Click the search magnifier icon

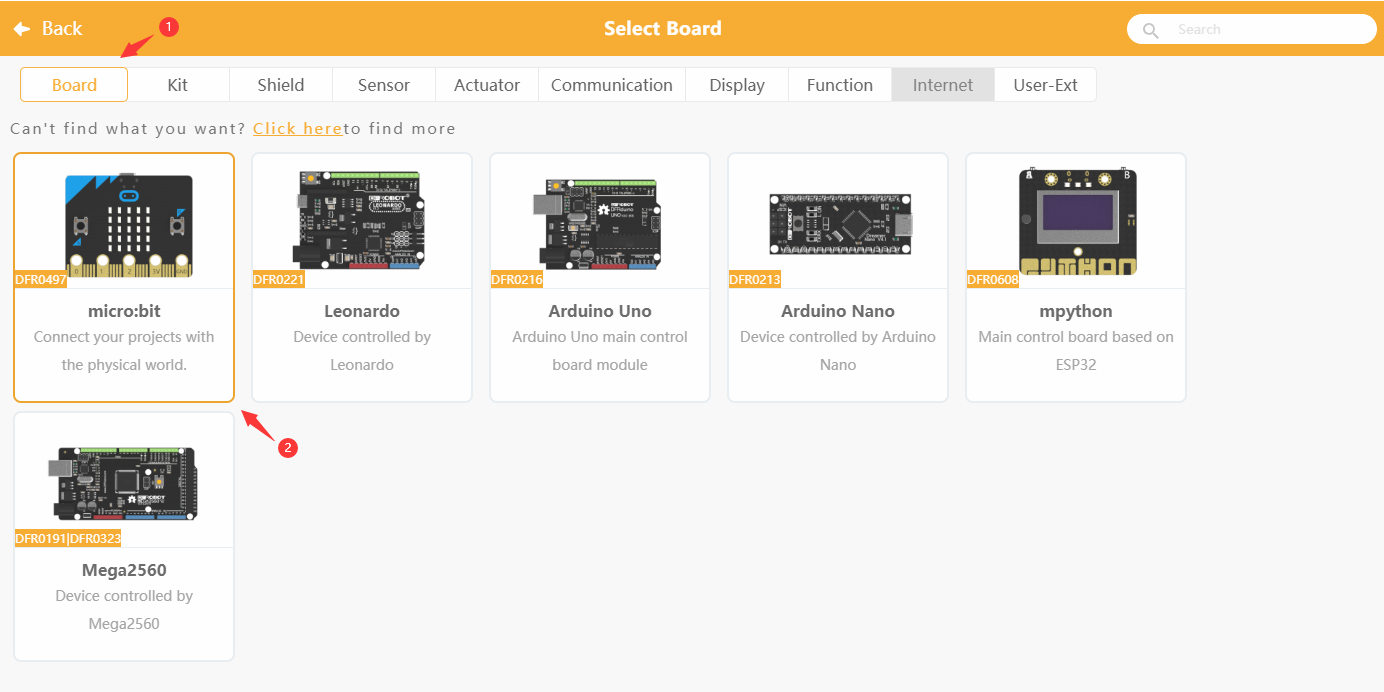(x=1151, y=30)
